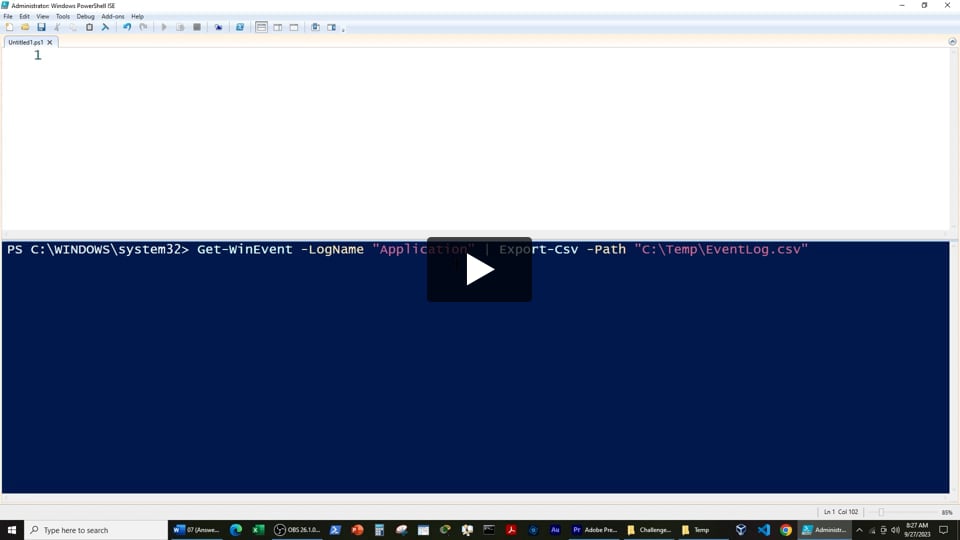Adjust the zoom slider in the status bar
The height and width of the screenshot is (540, 960).
point(881,512)
